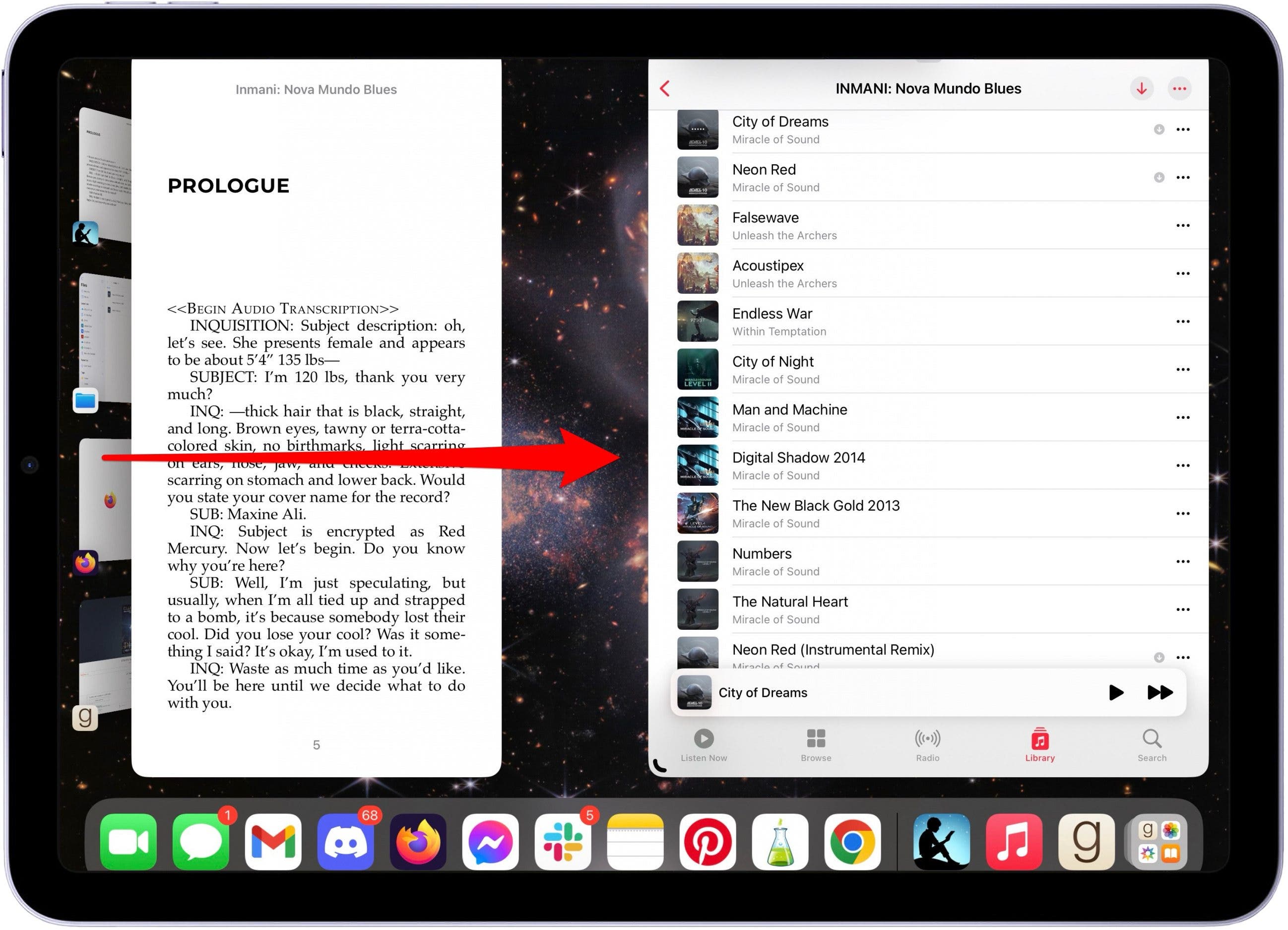Skip forward in the mini player
This screenshot has height=930, width=1288.
pos(1159,692)
